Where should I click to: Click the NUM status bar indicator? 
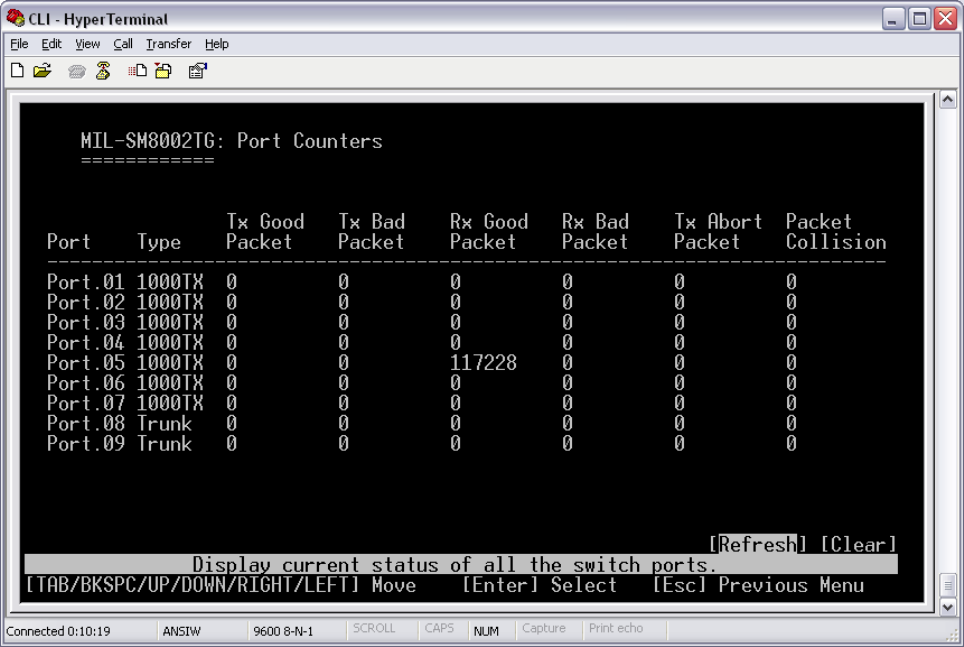[x=486, y=631]
